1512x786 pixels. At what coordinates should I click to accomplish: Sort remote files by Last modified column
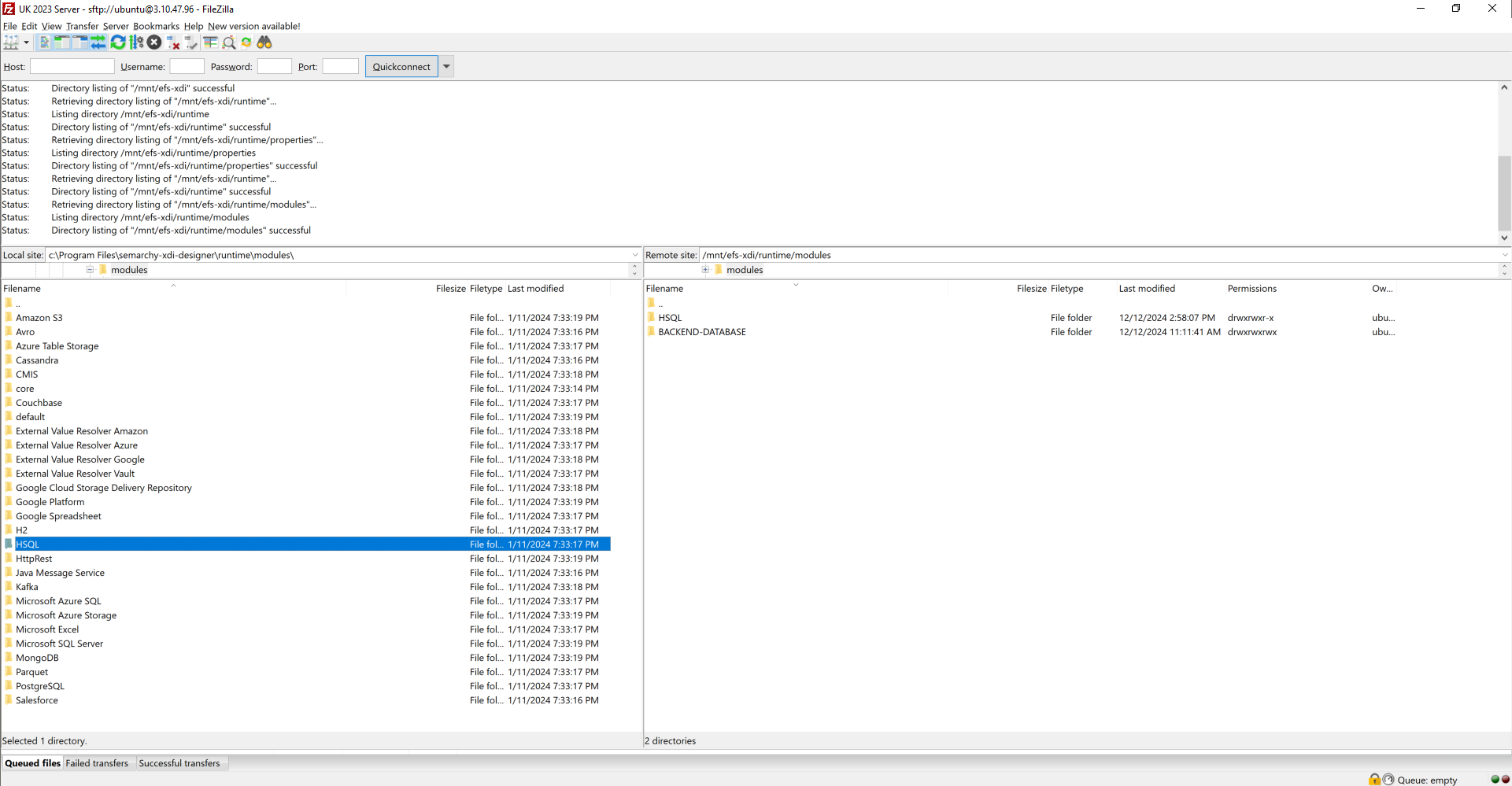click(x=1147, y=289)
